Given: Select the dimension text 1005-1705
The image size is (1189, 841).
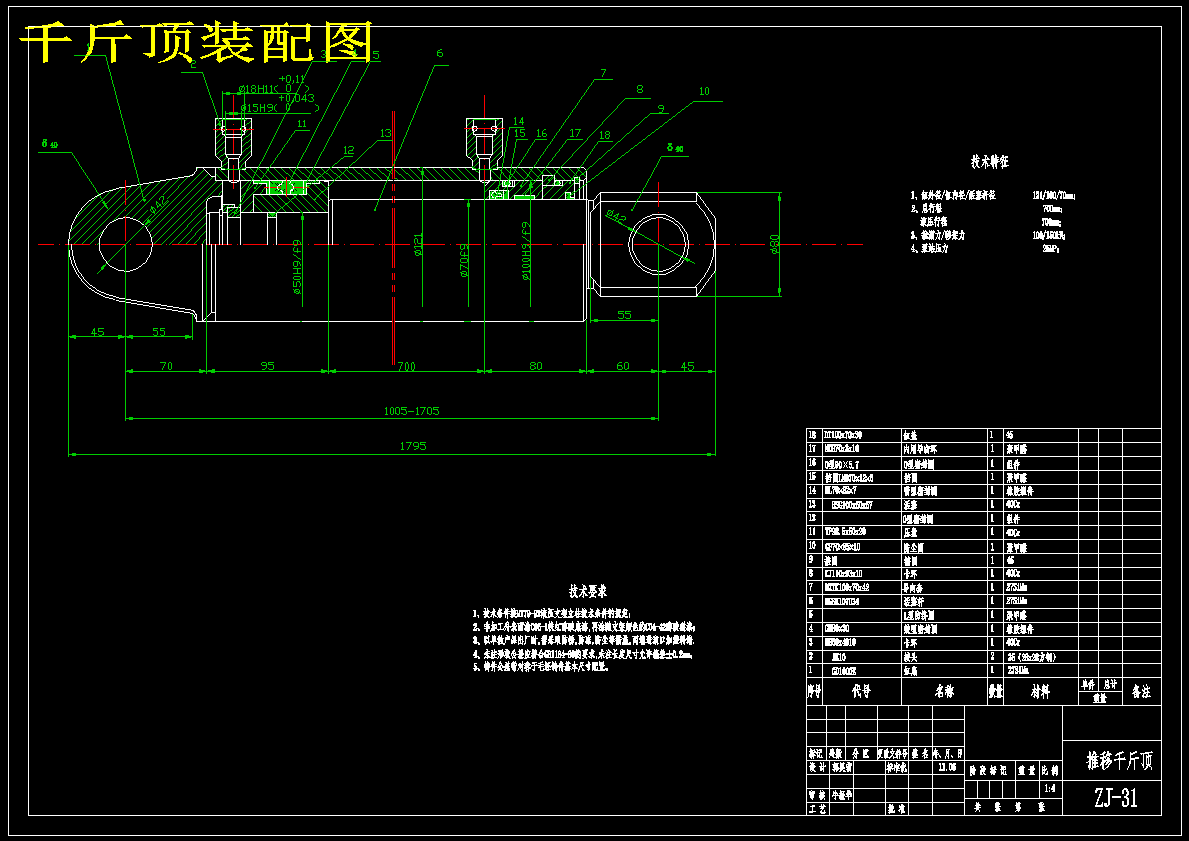Looking at the screenshot, I should pyautogui.click(x=411, y=411).
